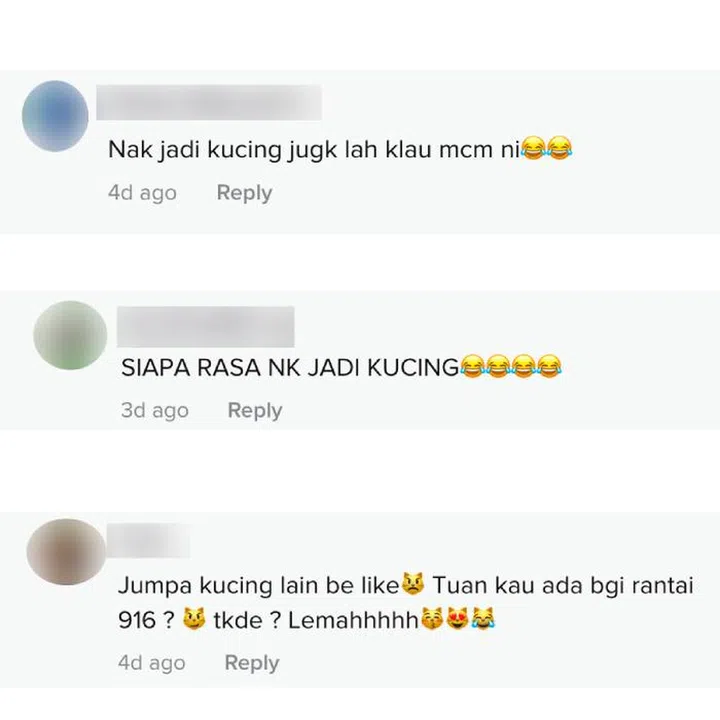Screen dimensions: 720x720
Task: Click the heart-eyes cat emoji after 'Lemahhhhh'
Action: point(457,619)
